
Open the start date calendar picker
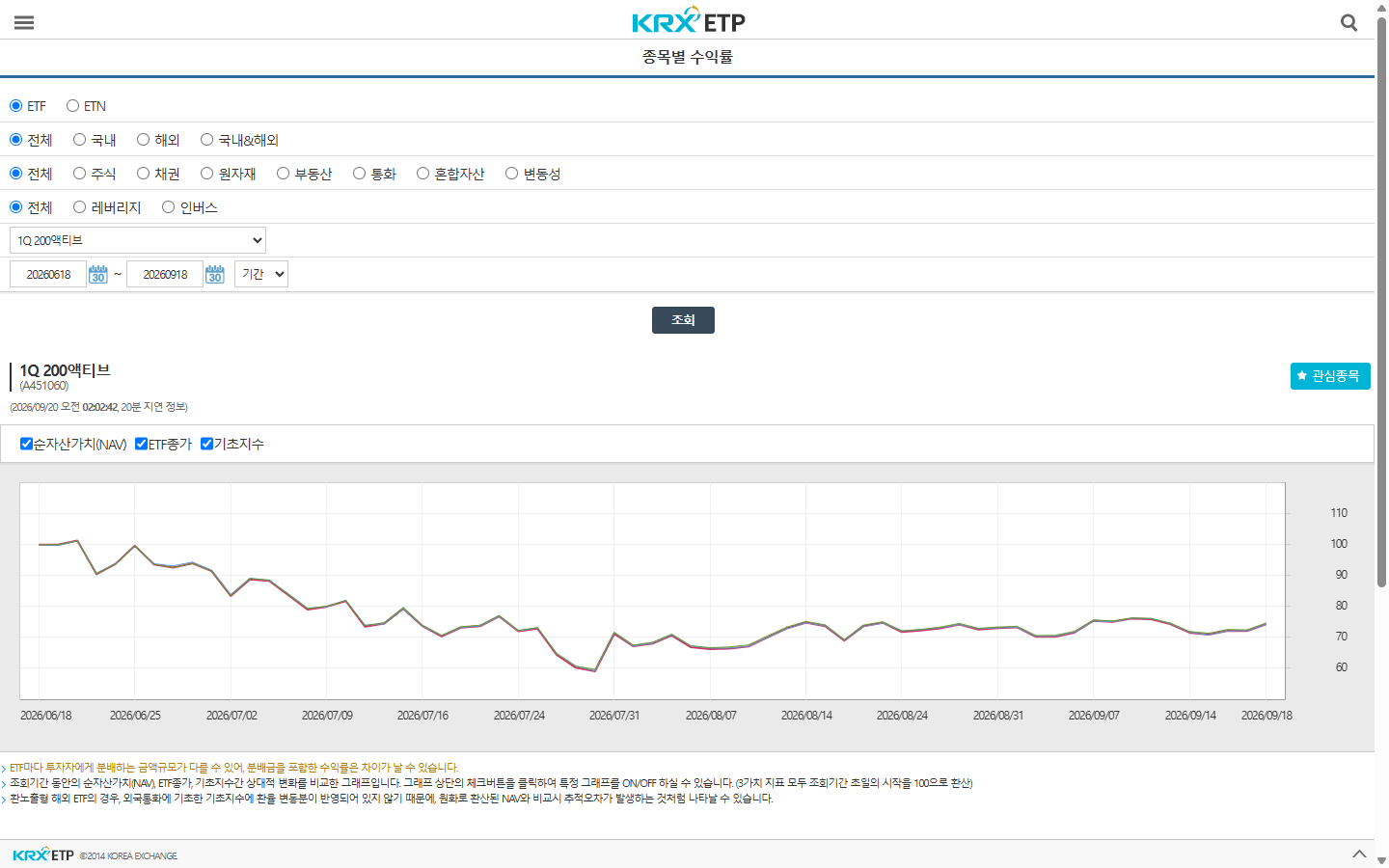(x=98, y=274)
